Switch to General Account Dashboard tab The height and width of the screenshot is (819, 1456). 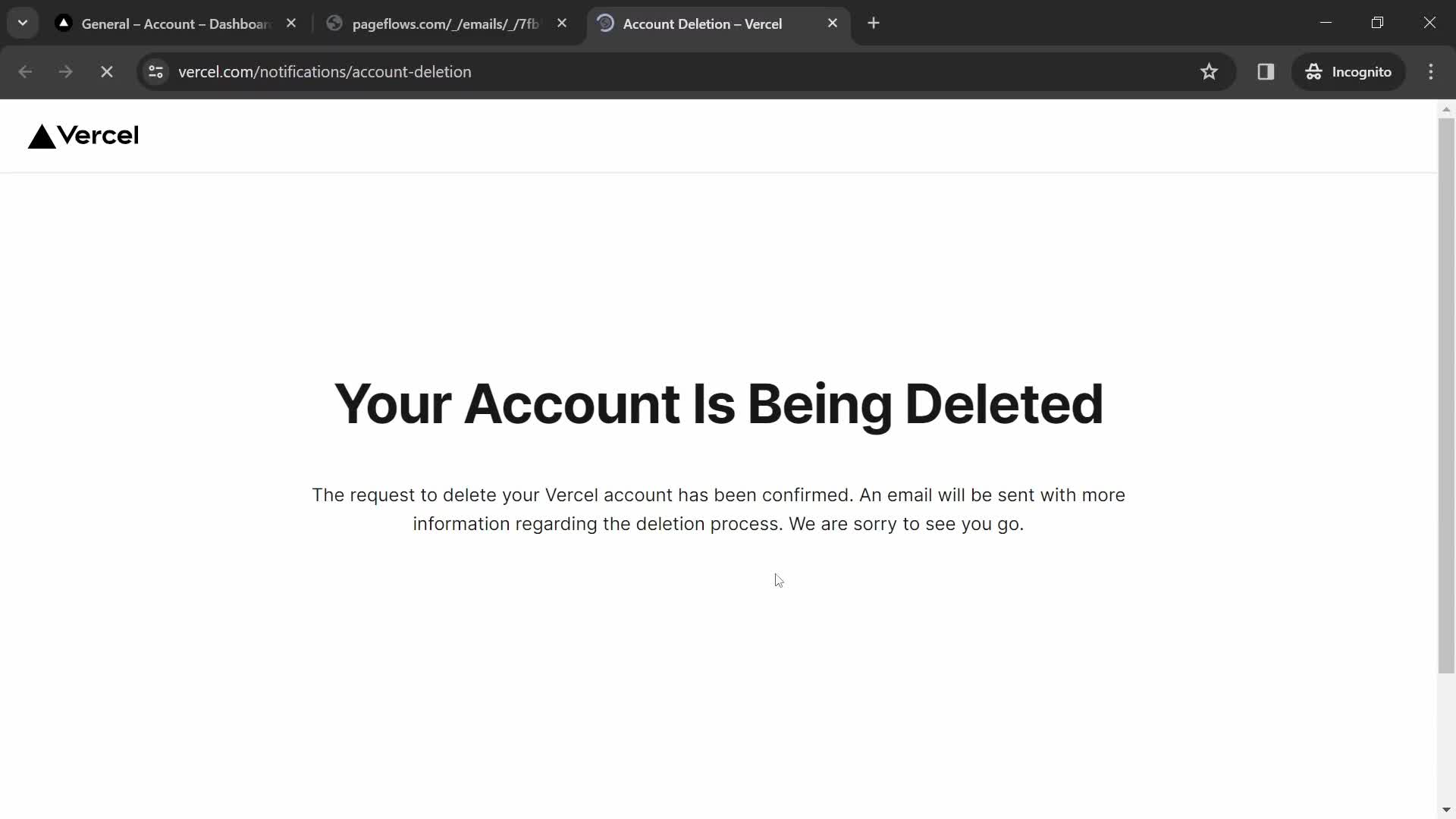[175, 23]
